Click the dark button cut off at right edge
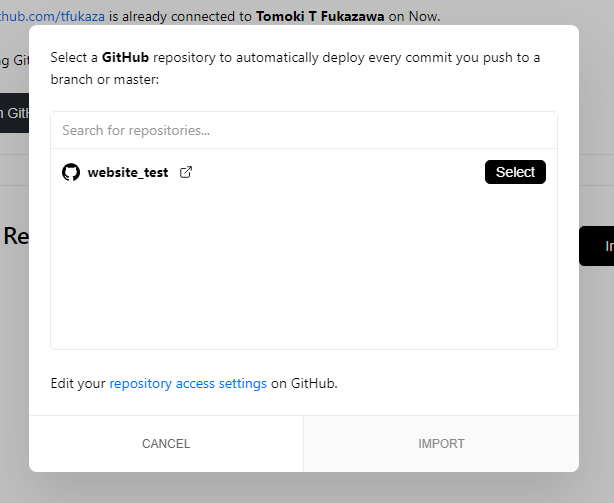The height and width of the screenshot is (503, 614). (597, 246)
